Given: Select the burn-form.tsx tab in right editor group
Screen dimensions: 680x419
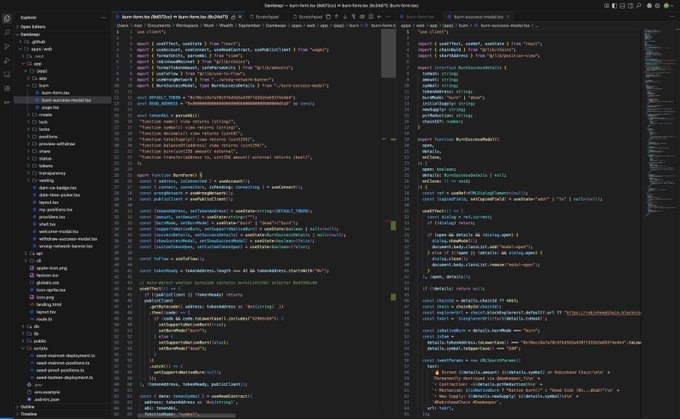Looking at the screenshot, I should (x=420, y=17).
